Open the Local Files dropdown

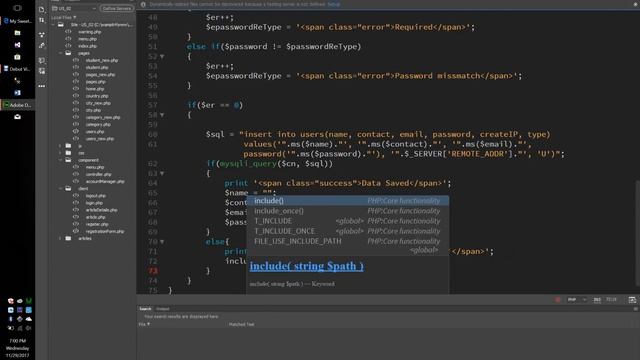(x=64, y=18)
